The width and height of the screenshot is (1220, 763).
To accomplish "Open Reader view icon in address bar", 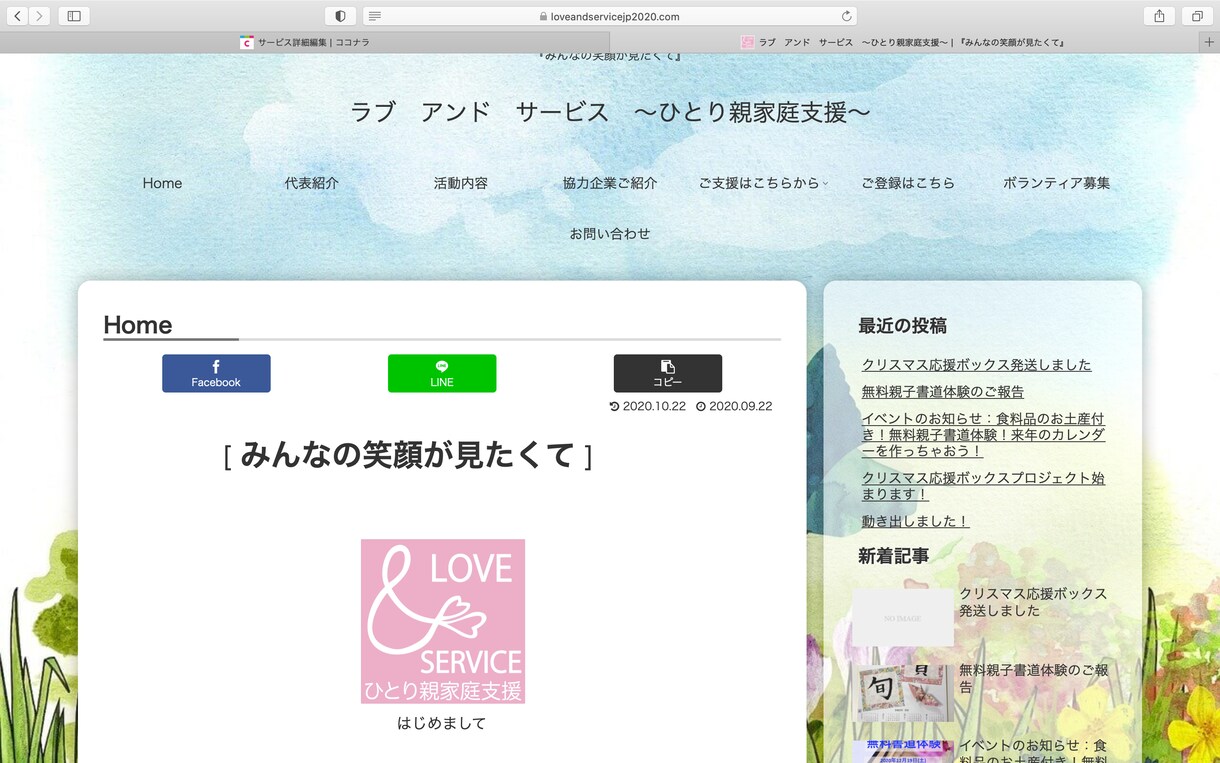I will pyautogui.click(x=374, y=16).
